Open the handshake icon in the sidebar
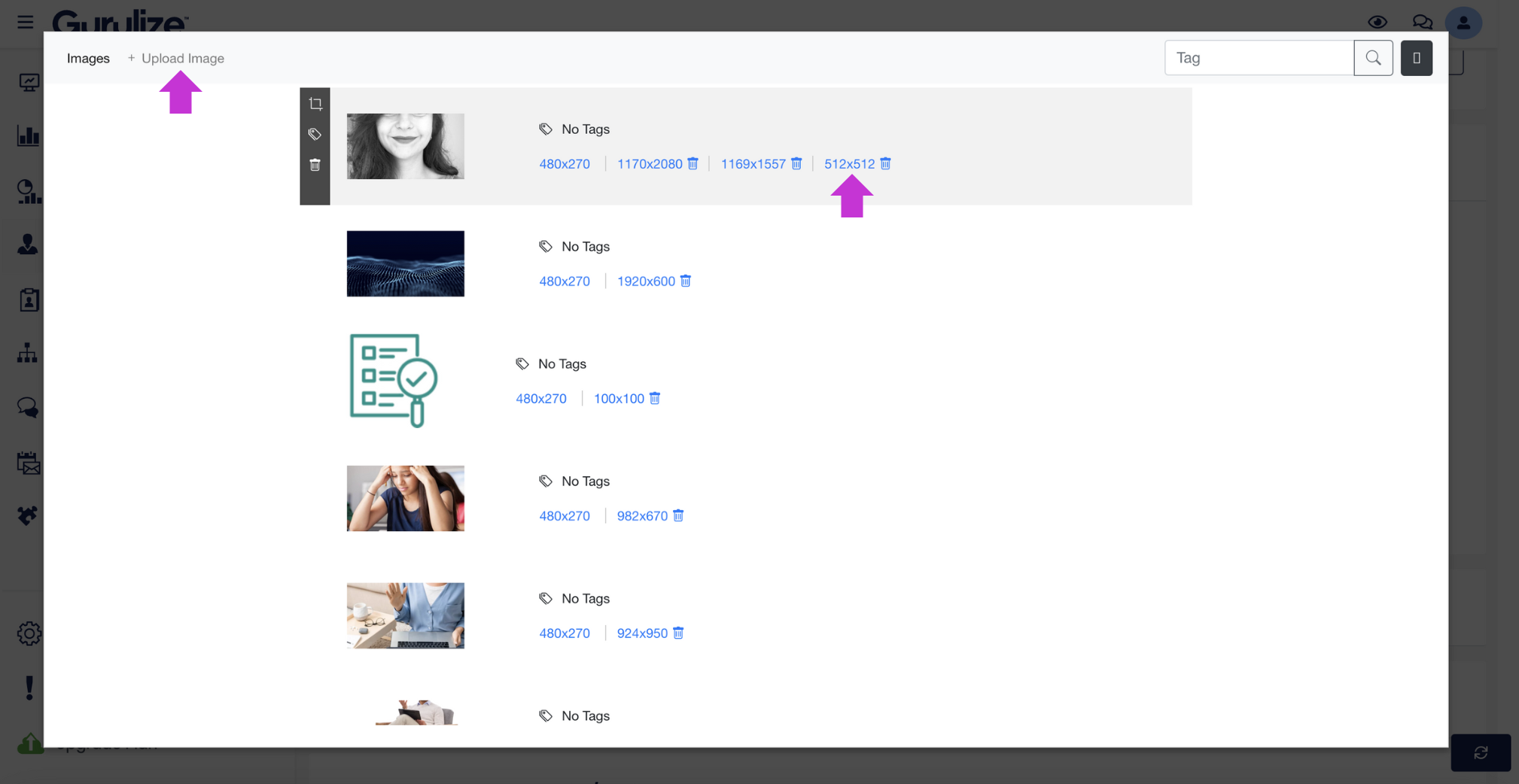The height and width of the screenshot is (784, 1519). [x=28, y=515]
